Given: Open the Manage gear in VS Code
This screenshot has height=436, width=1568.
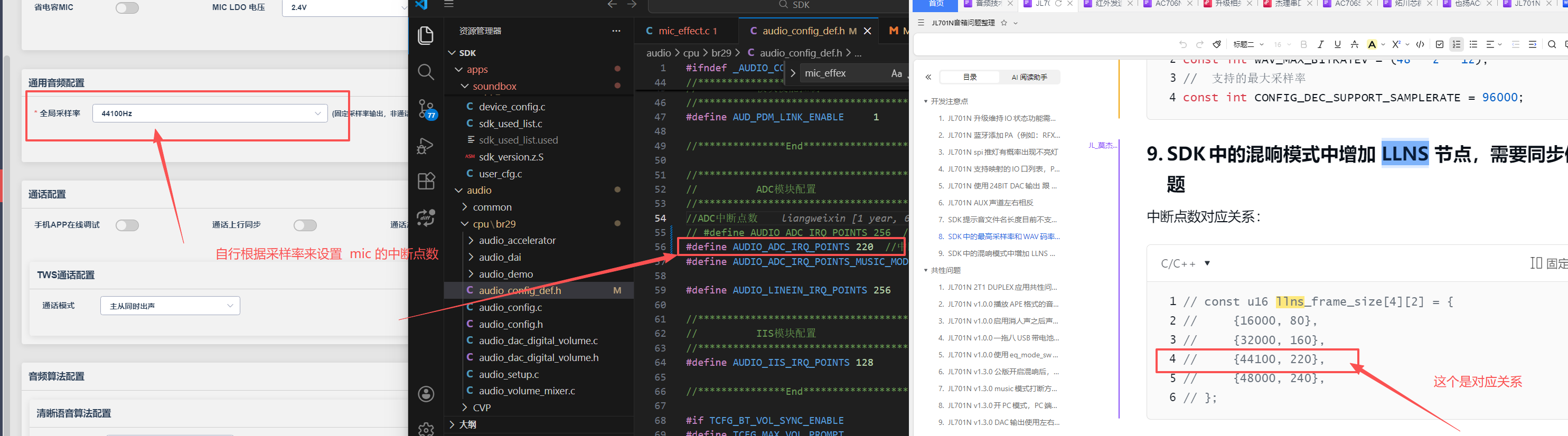Looking at the screenshot, I should 426,429.
